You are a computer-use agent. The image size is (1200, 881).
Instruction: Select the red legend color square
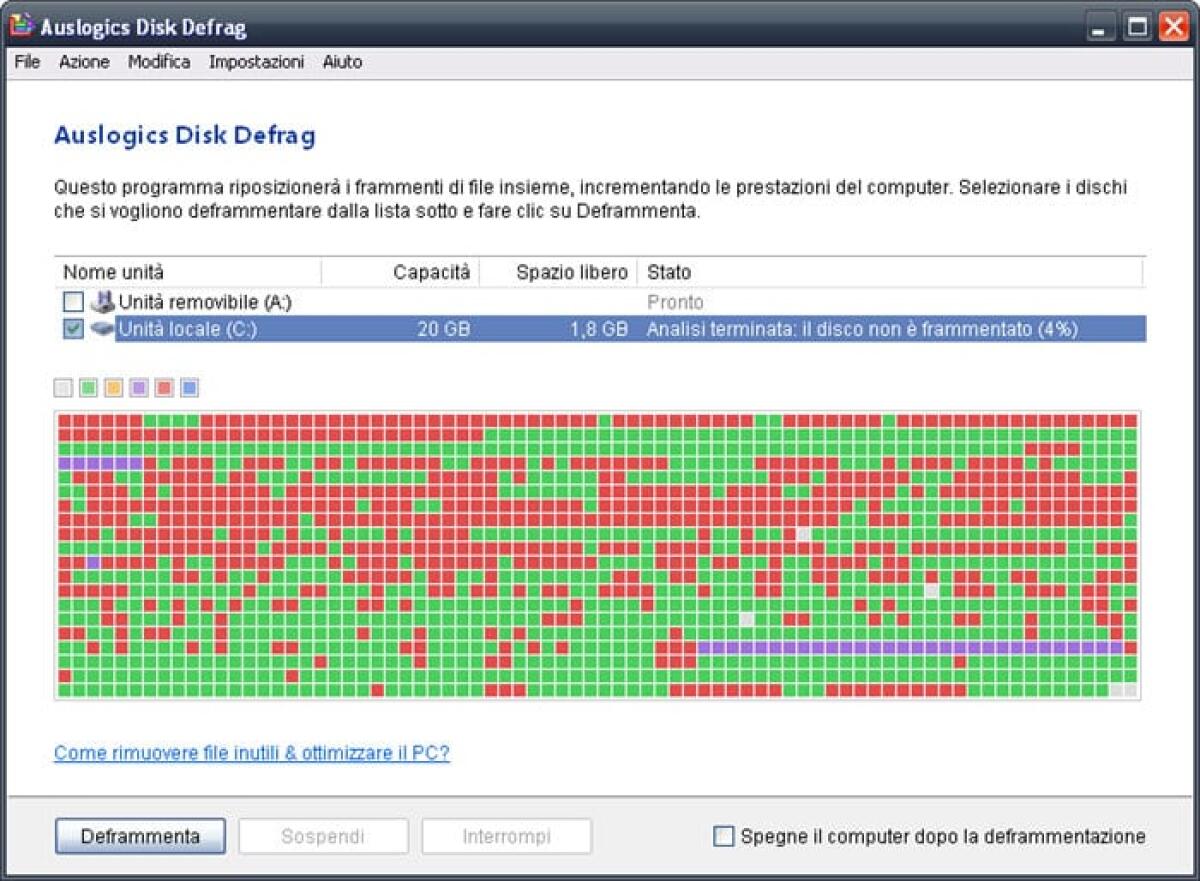pos(163,388)
